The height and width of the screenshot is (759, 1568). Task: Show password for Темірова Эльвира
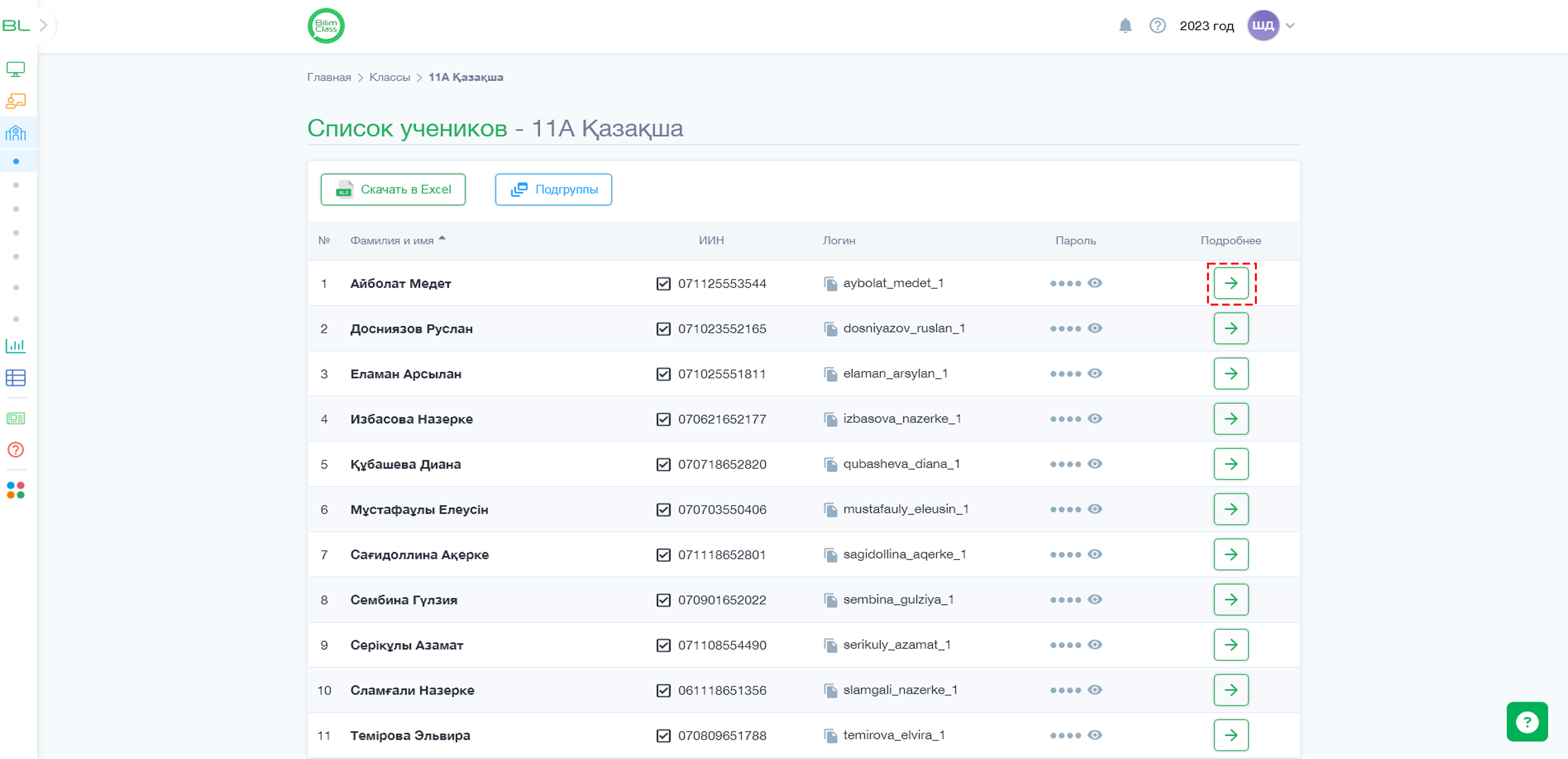pos(1094,734)
